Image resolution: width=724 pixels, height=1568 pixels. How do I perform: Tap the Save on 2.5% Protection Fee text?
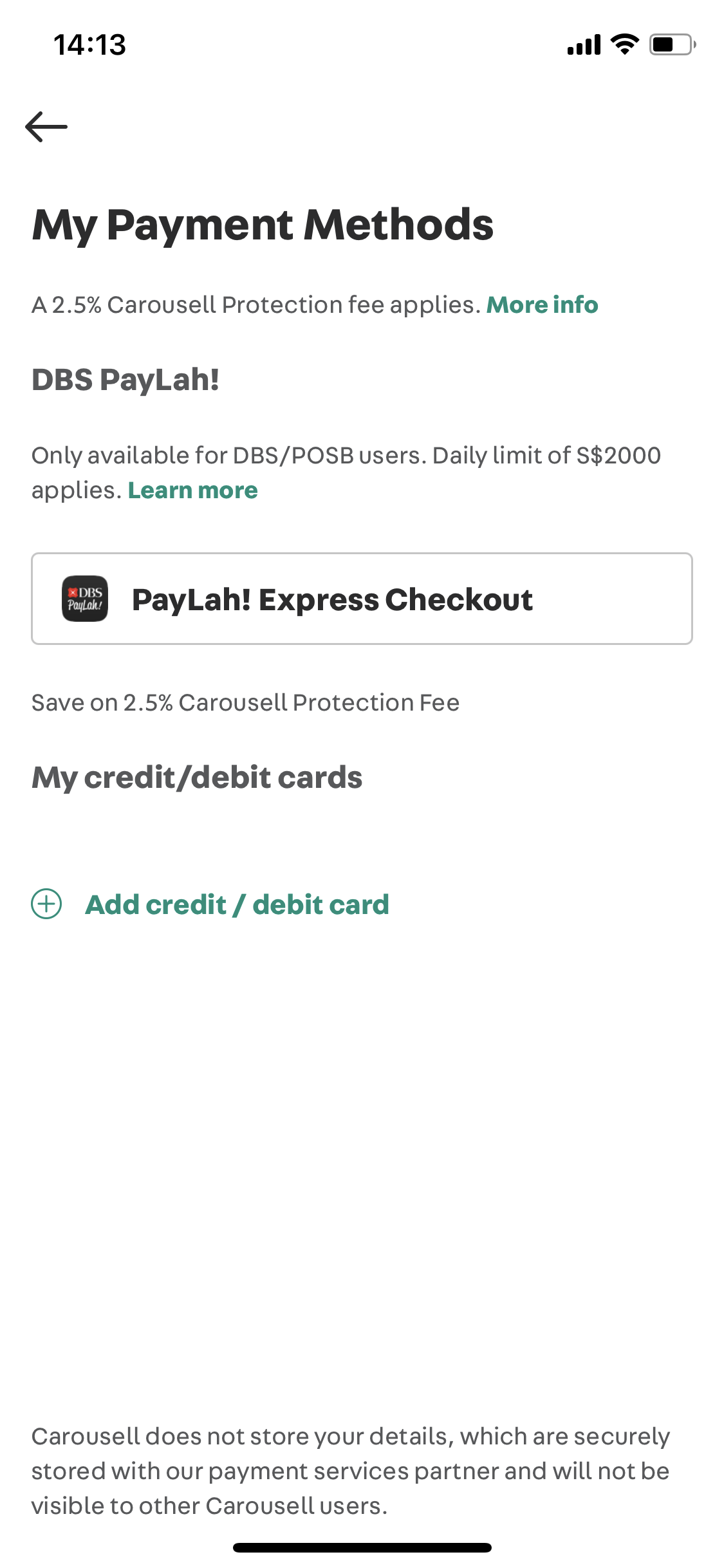click(245, 702)
